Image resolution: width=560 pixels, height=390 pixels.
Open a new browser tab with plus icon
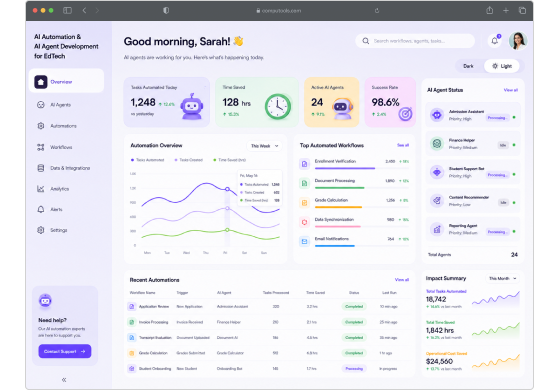(506, 10)
